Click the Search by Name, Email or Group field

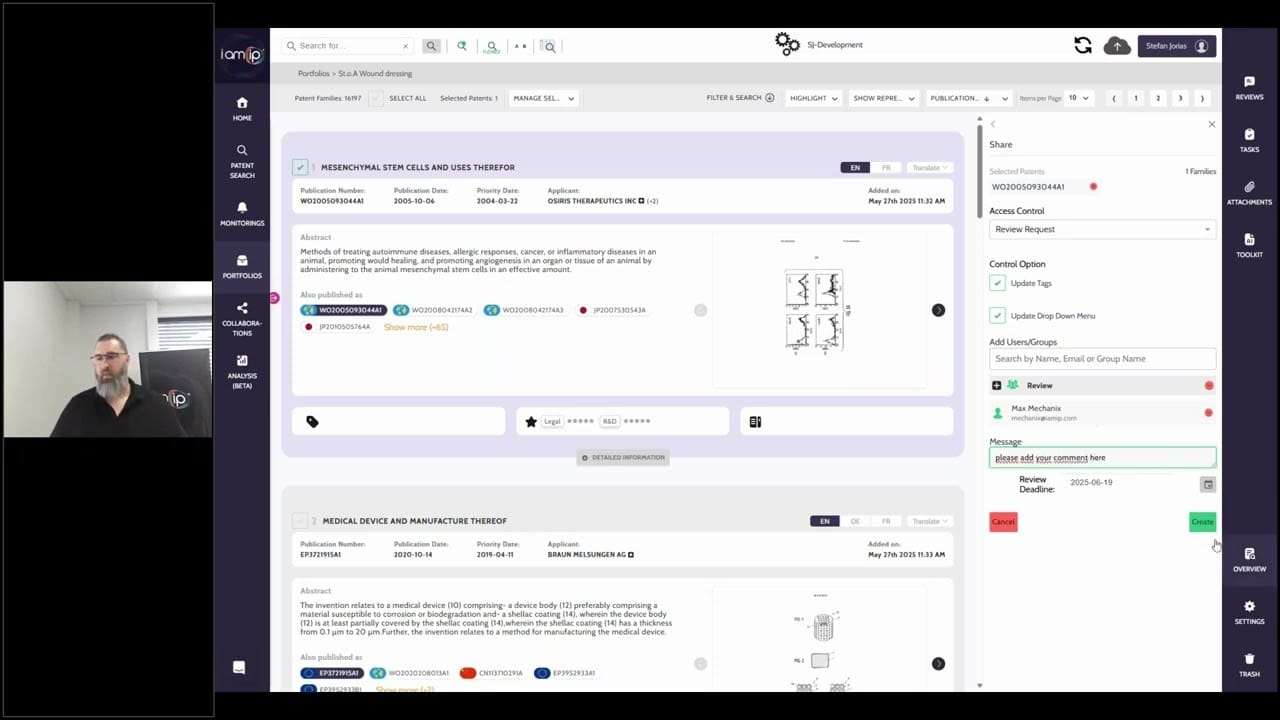tap(1102, 358)
